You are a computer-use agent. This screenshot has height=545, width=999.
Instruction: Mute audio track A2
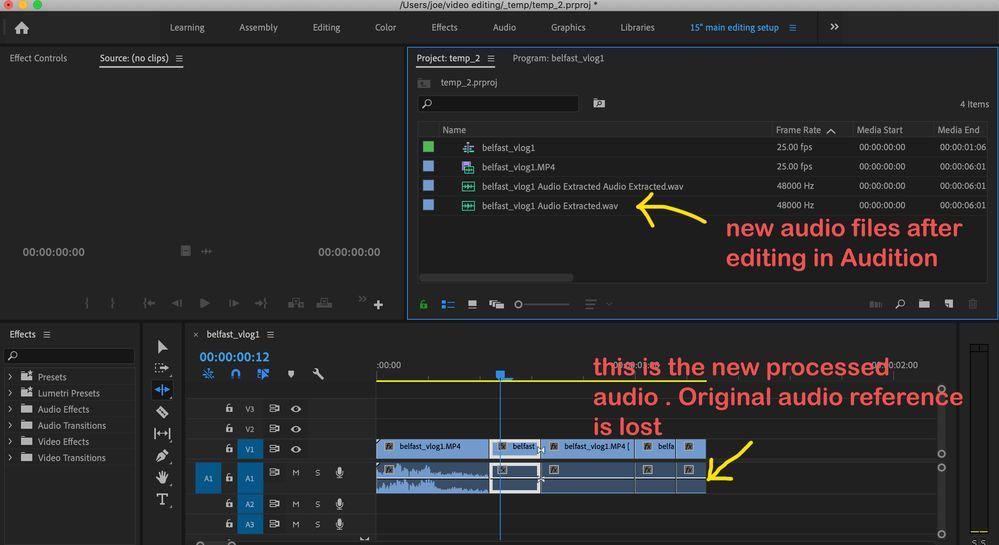point(296,504)
